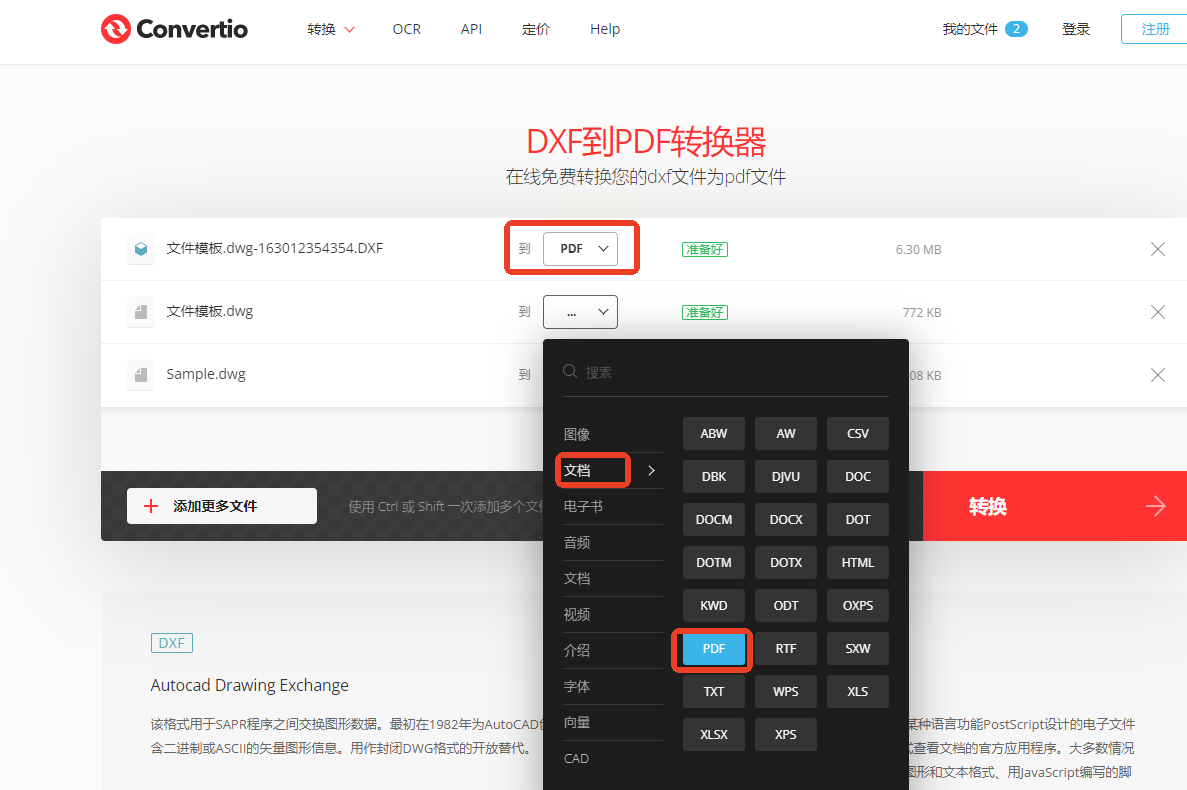Click the file name Sample.dwg
Viewport: 1187px width, 790px height.
pyautogui.click(x=206, y=374)
